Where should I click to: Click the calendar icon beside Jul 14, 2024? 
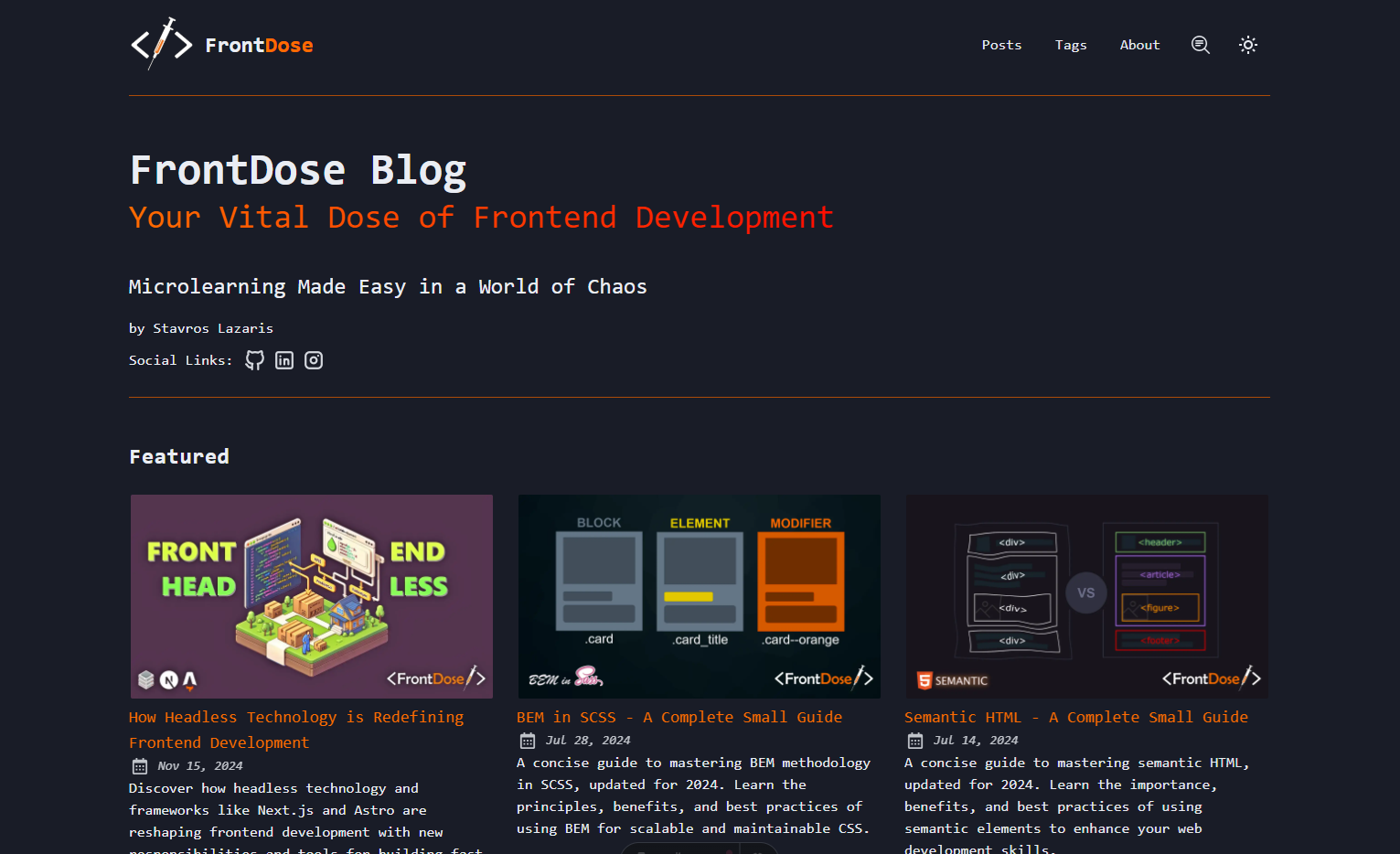[915, 741]
